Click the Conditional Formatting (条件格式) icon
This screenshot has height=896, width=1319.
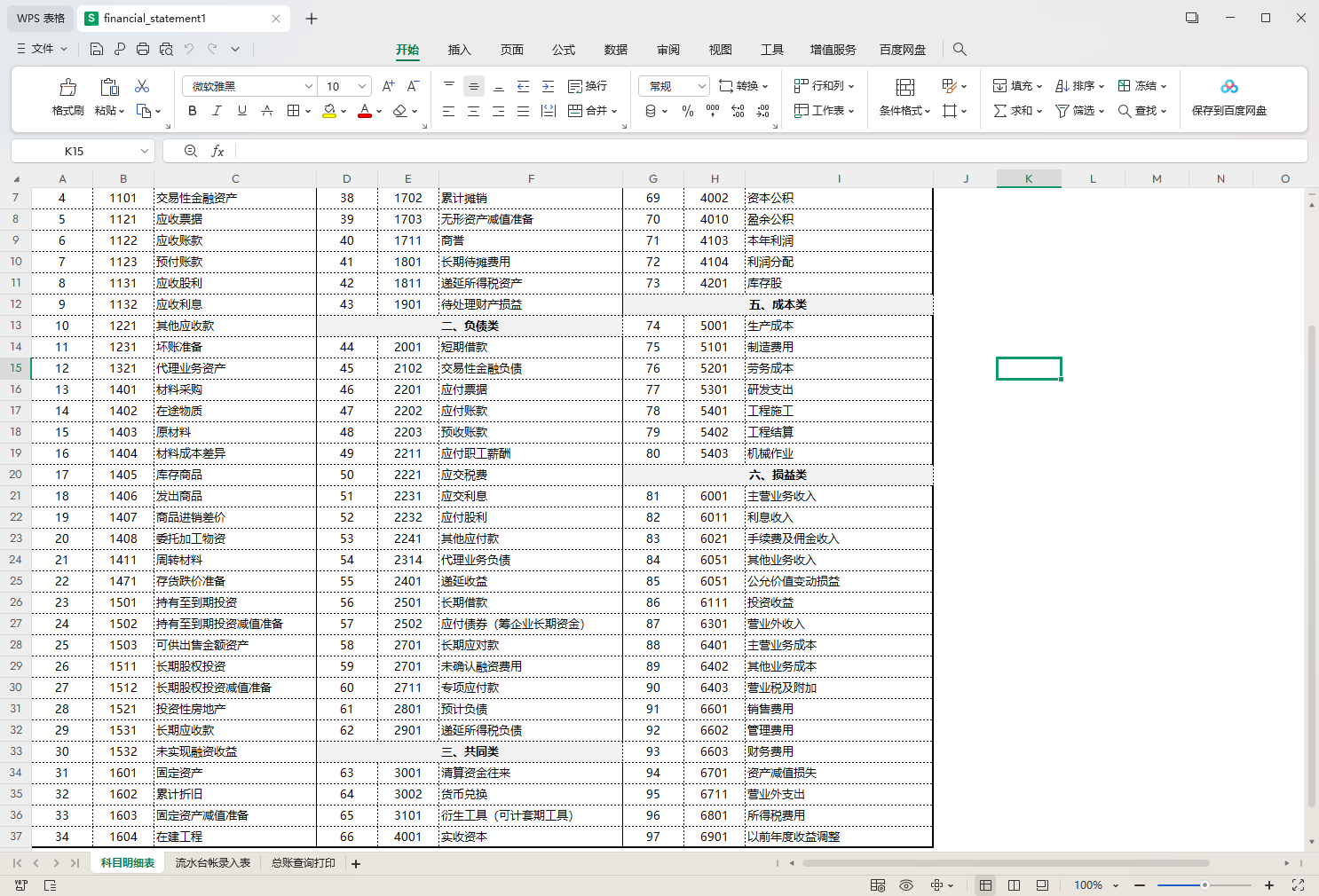904,87
